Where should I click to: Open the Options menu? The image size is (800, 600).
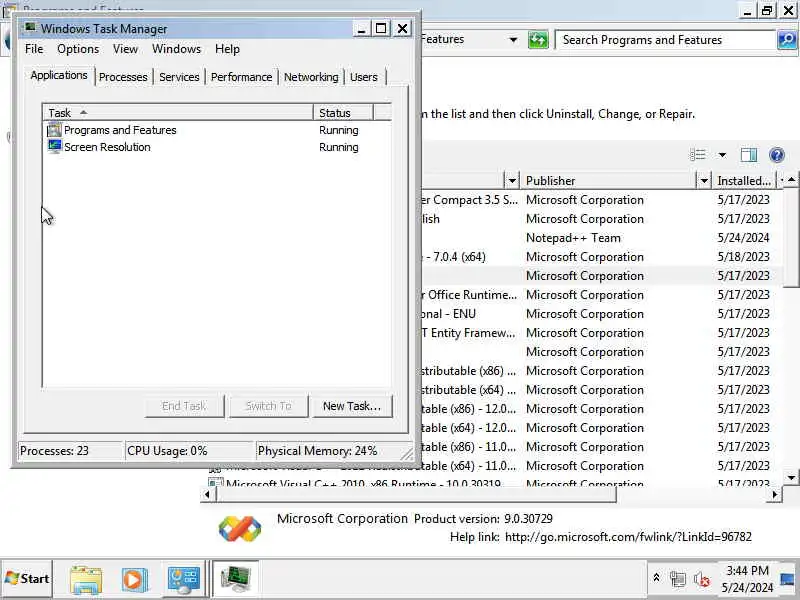coord(78,49)
